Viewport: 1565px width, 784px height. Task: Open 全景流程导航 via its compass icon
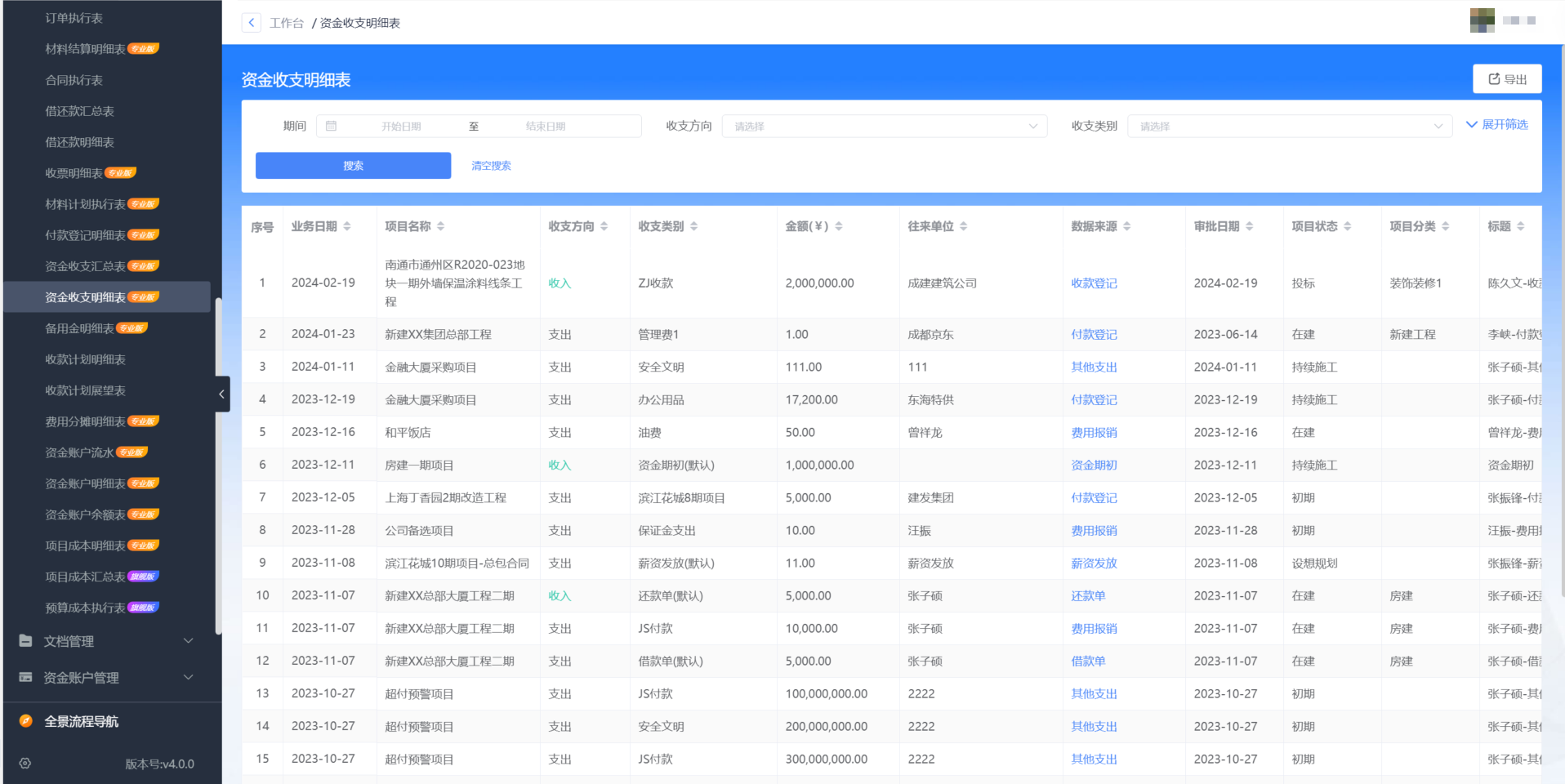coord(25,720)
